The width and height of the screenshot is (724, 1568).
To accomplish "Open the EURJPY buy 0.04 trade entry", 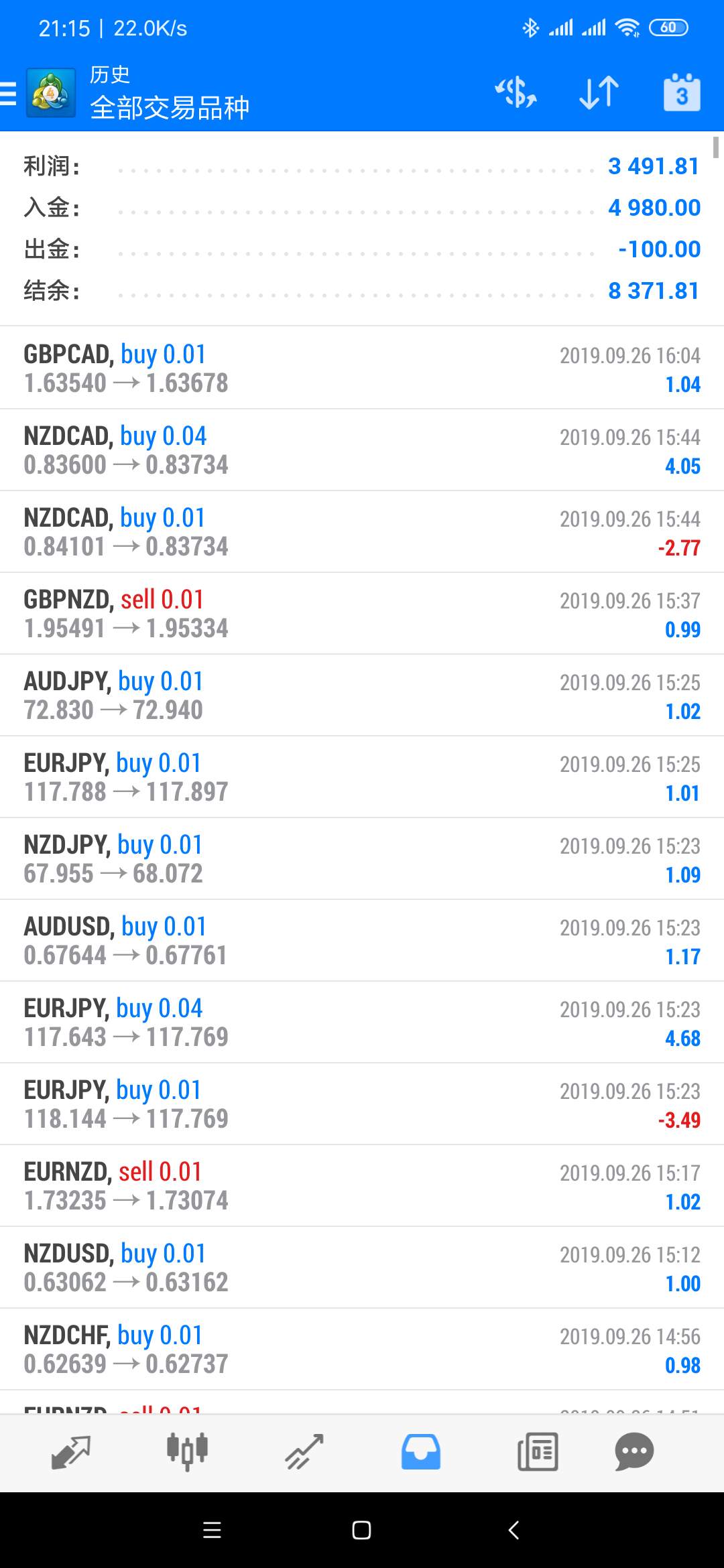I will [362, 1022].
